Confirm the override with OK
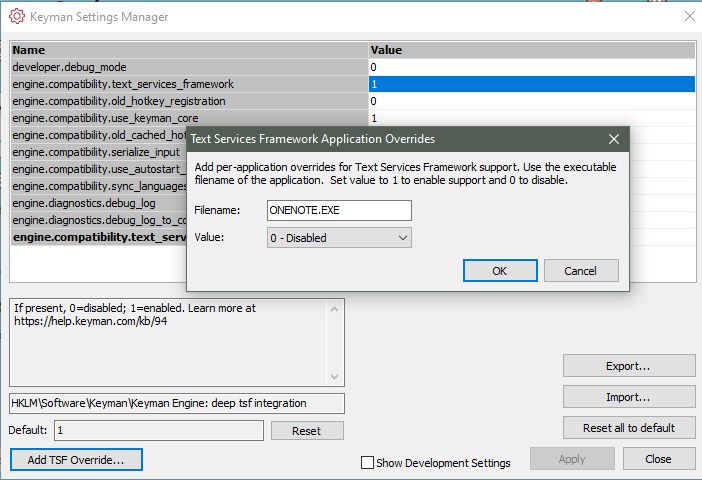The height and width of the screenshot is (480, 702). [500, 271]
